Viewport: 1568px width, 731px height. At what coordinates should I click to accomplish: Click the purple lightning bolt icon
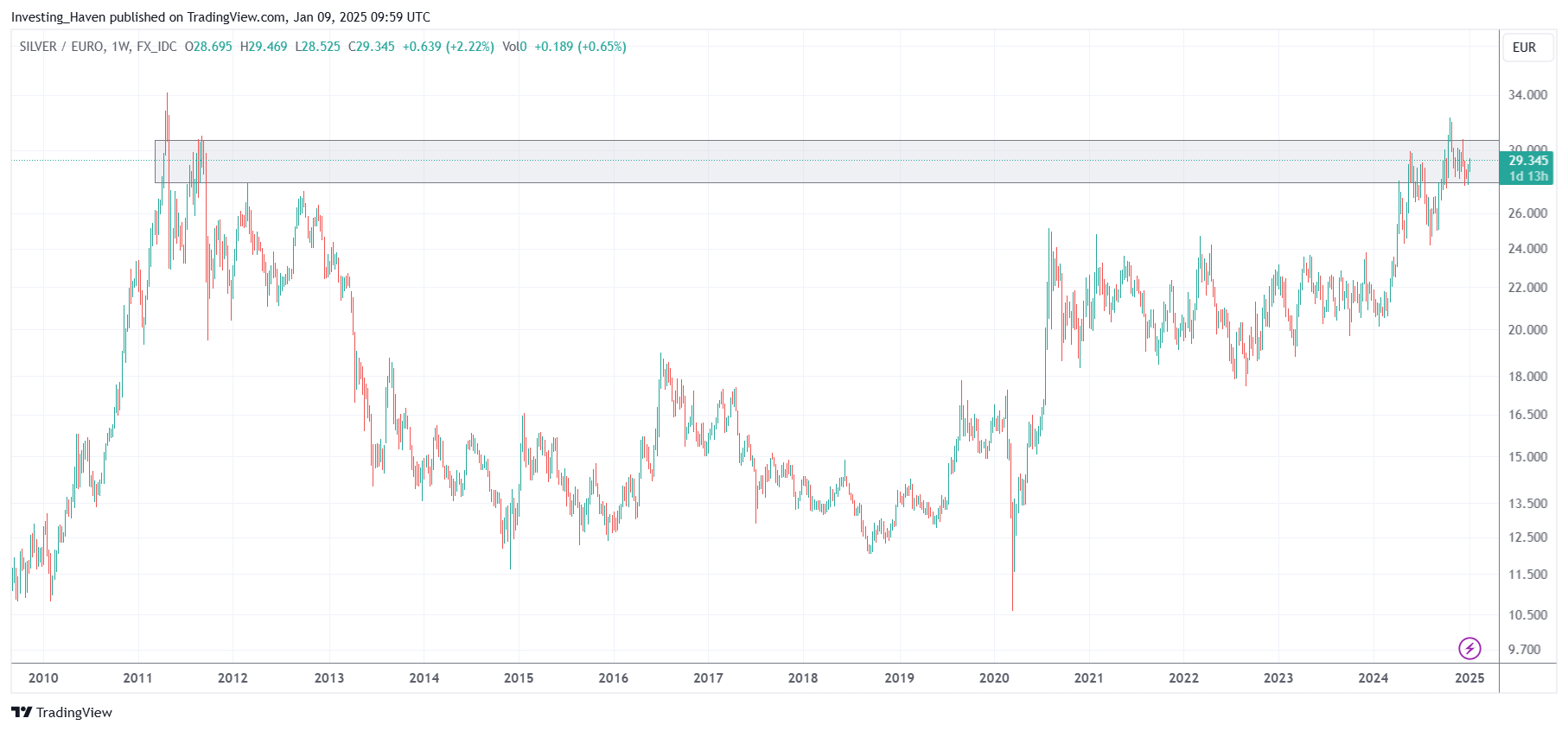1469,648
